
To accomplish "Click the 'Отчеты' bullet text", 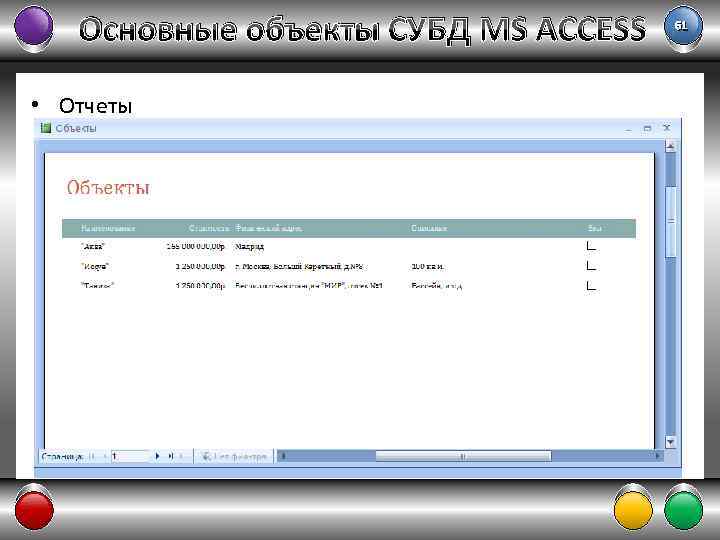I will pyautogui.click(x=96, y=106).
